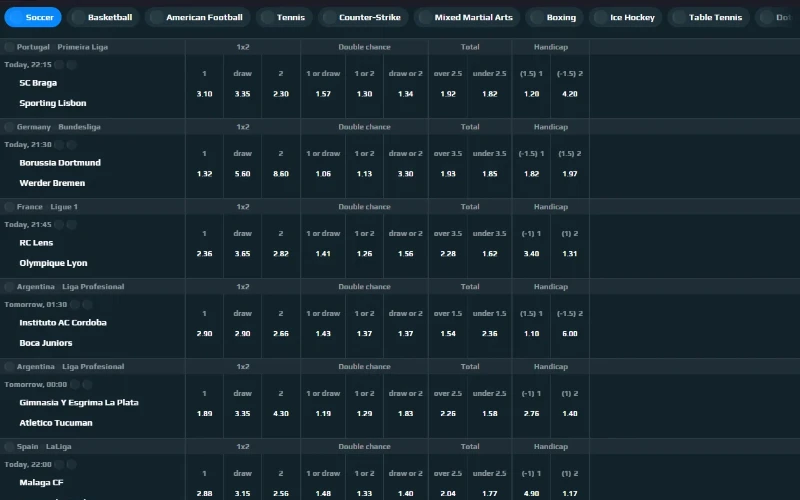The width and height of the screenshot is (800, 500).
Task: Open the Ligue 1 league link
Action: point(64,207)
